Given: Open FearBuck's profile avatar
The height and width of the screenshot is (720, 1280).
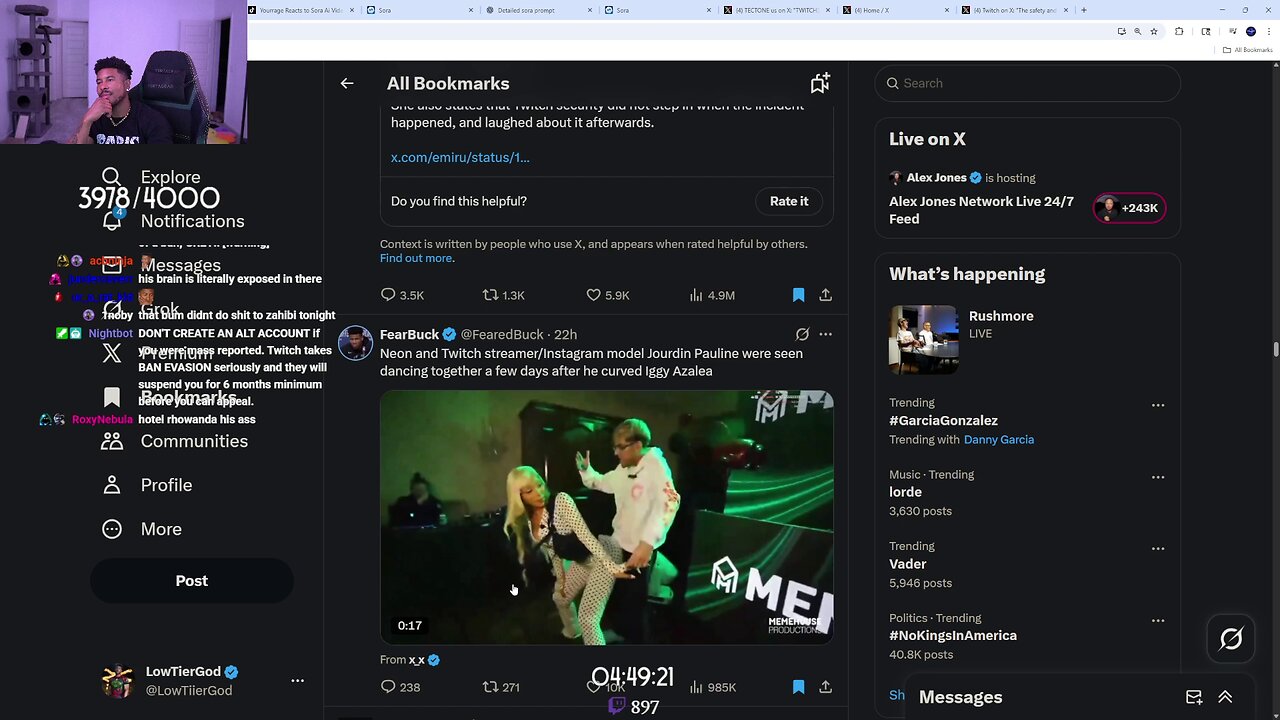Looking at the screenshot, I should (x=355, y=342).
